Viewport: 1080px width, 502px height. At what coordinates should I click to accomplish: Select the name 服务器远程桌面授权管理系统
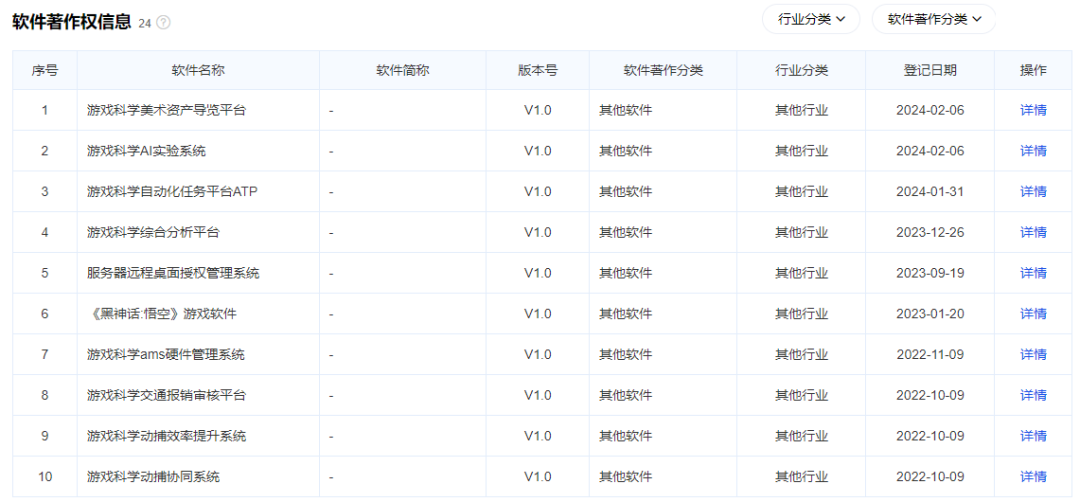click(173, 273)
